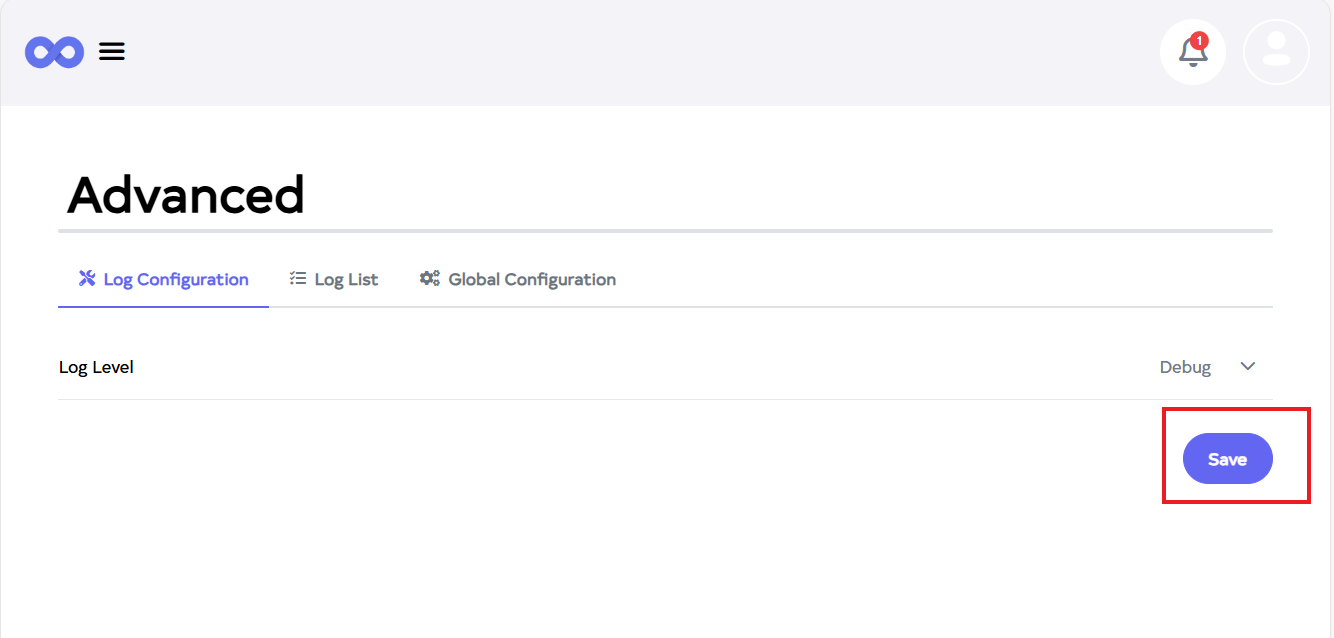Switch to the Log Configuration tab
The height and width of the screenshot is (638, 1334).
click(x=175, y=280)
